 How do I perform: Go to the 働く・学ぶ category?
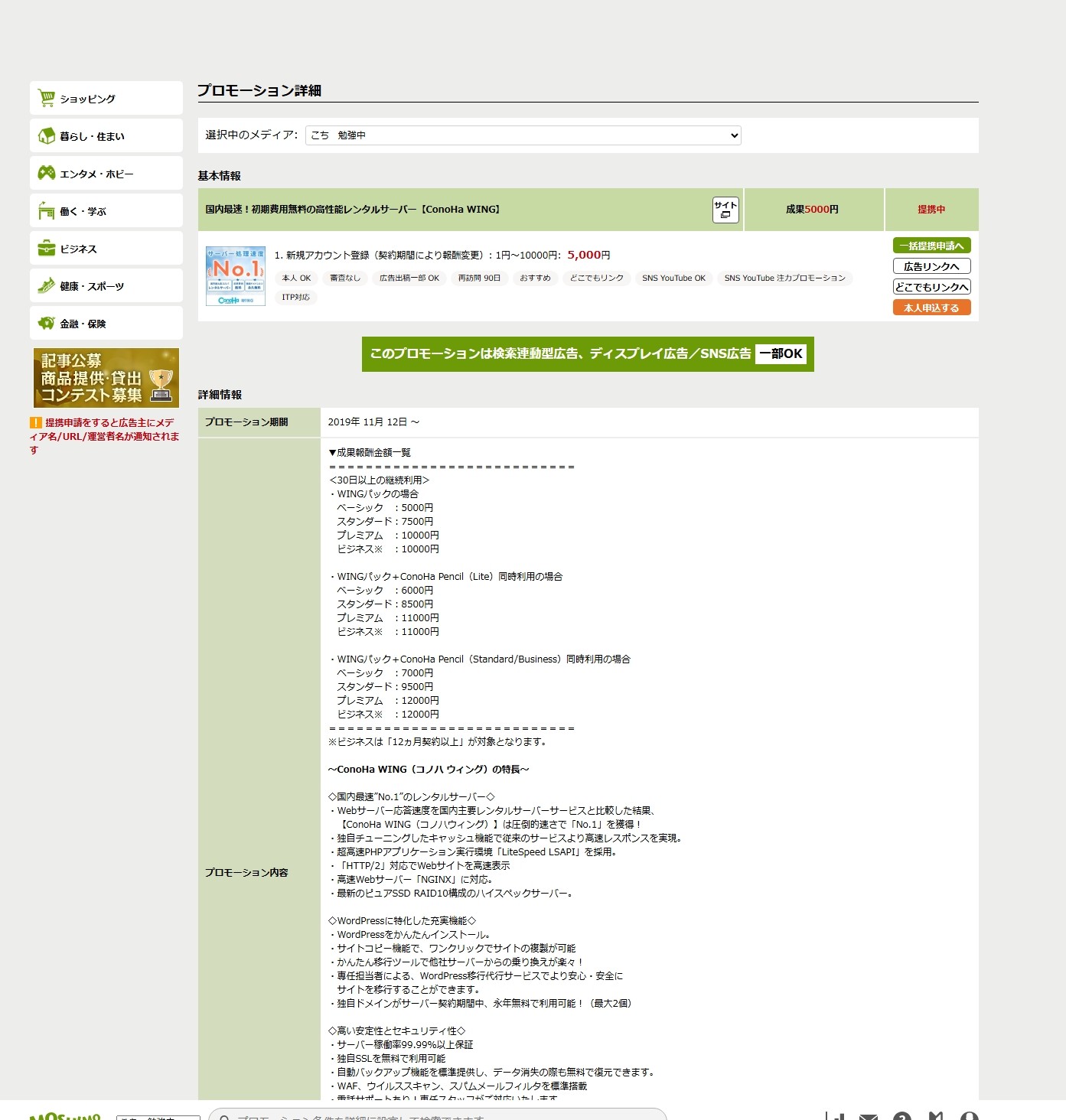106,210
